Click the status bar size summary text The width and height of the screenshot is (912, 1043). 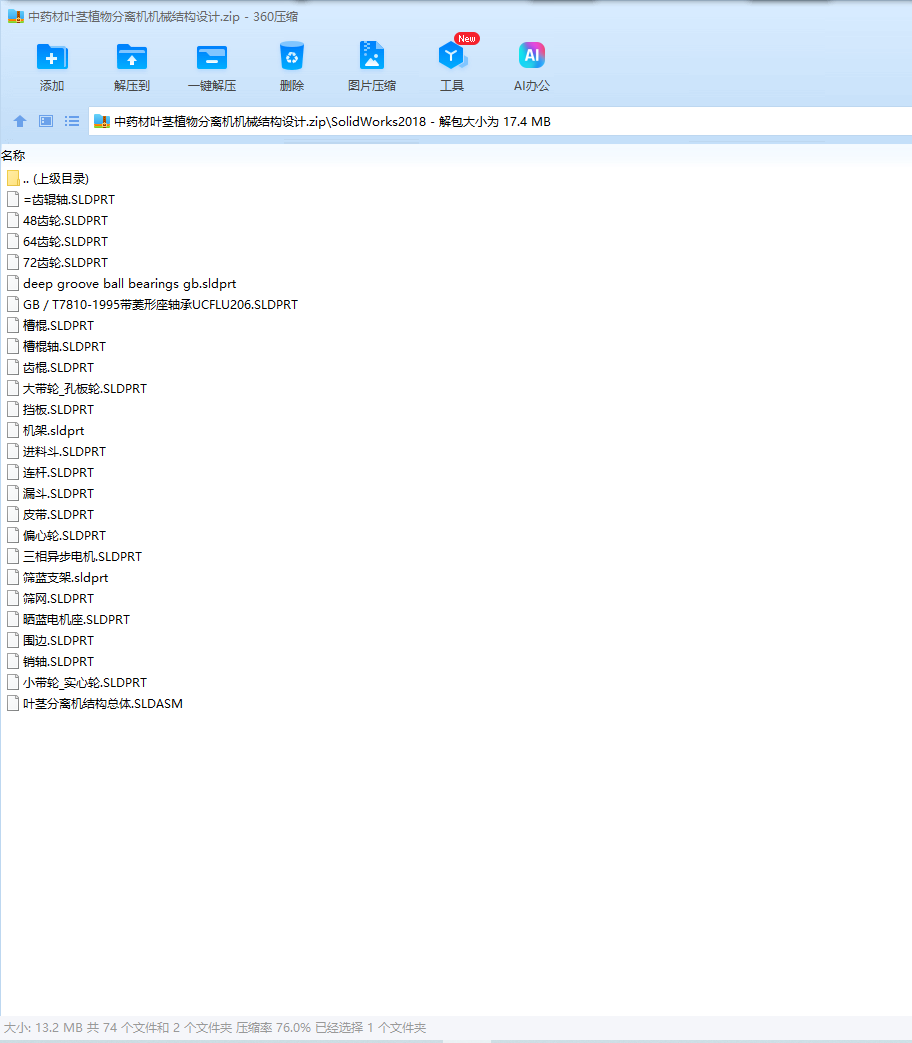[x=215, y=1027]
